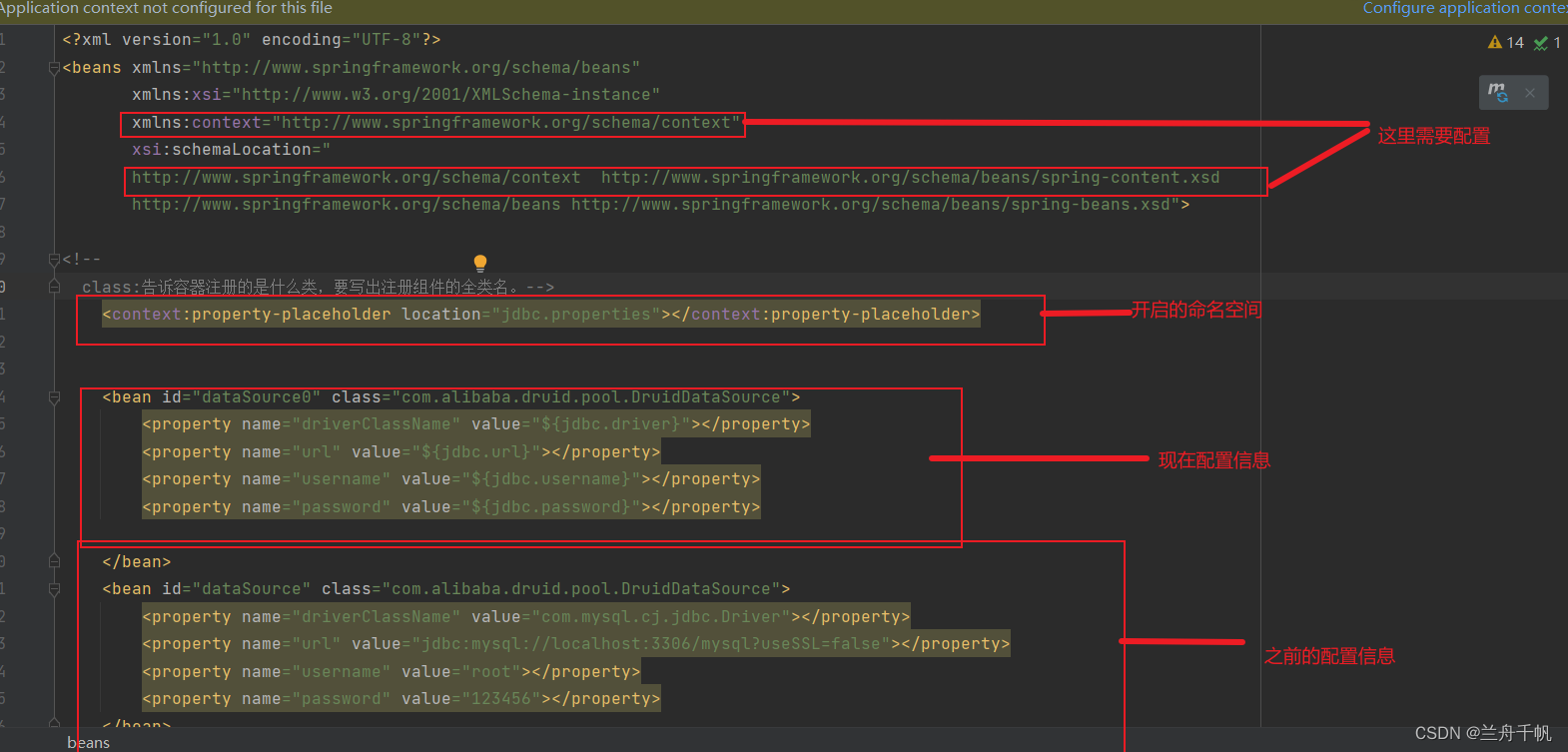1568x752 pixels.
Task: Click the jdbc.properties location value
Action: point(575,315)
